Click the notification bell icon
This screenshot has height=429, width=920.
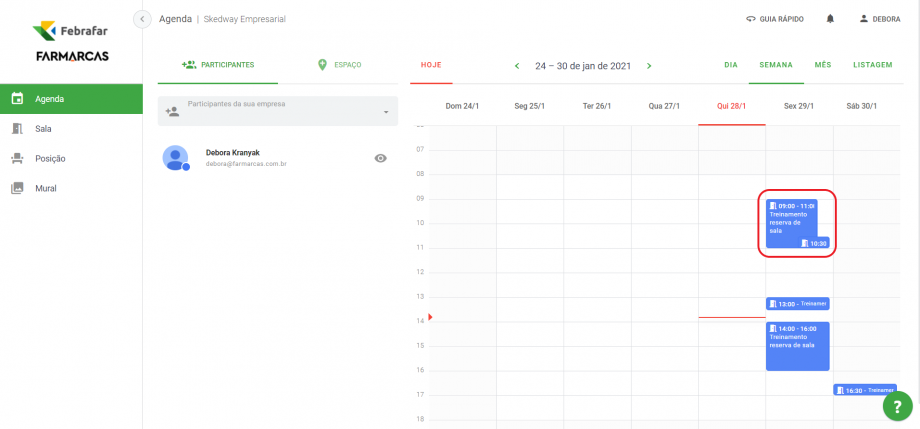click(x=830, y=19)
